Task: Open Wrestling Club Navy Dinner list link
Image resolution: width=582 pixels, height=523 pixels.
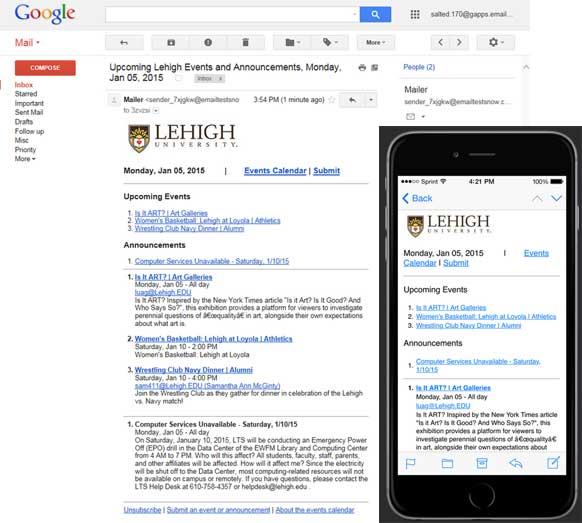Action: click(x=189, y=229)
